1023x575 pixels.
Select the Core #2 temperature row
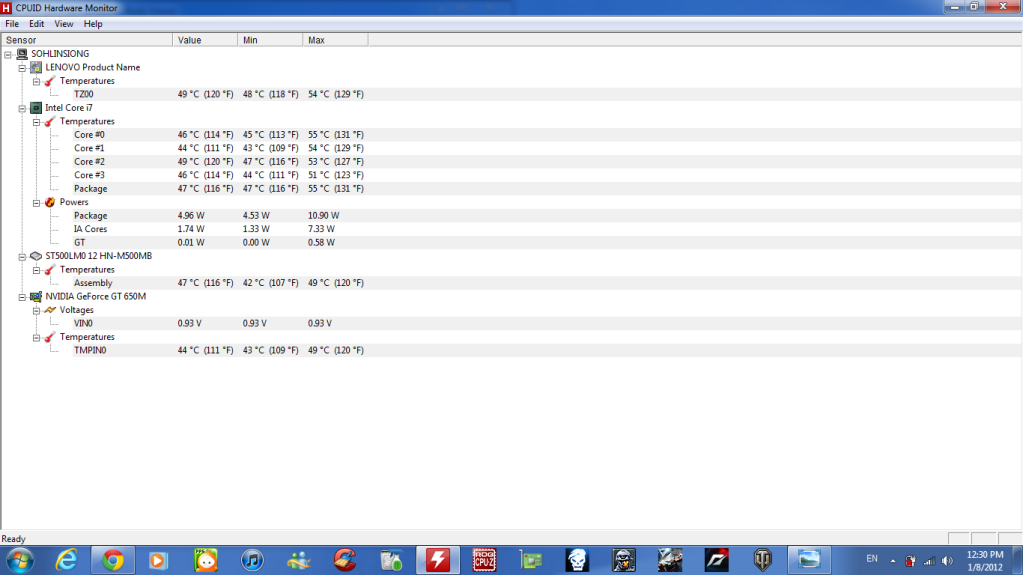point(89,162)
